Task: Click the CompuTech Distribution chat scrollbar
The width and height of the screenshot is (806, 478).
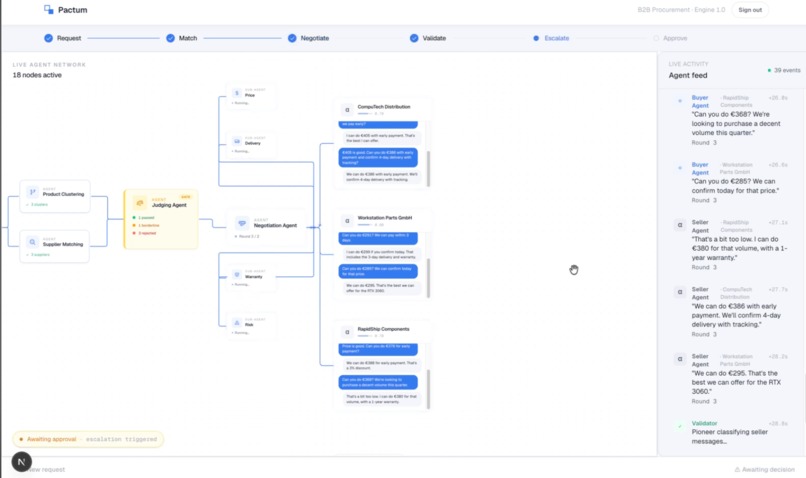Action: (x=428, y=169)
